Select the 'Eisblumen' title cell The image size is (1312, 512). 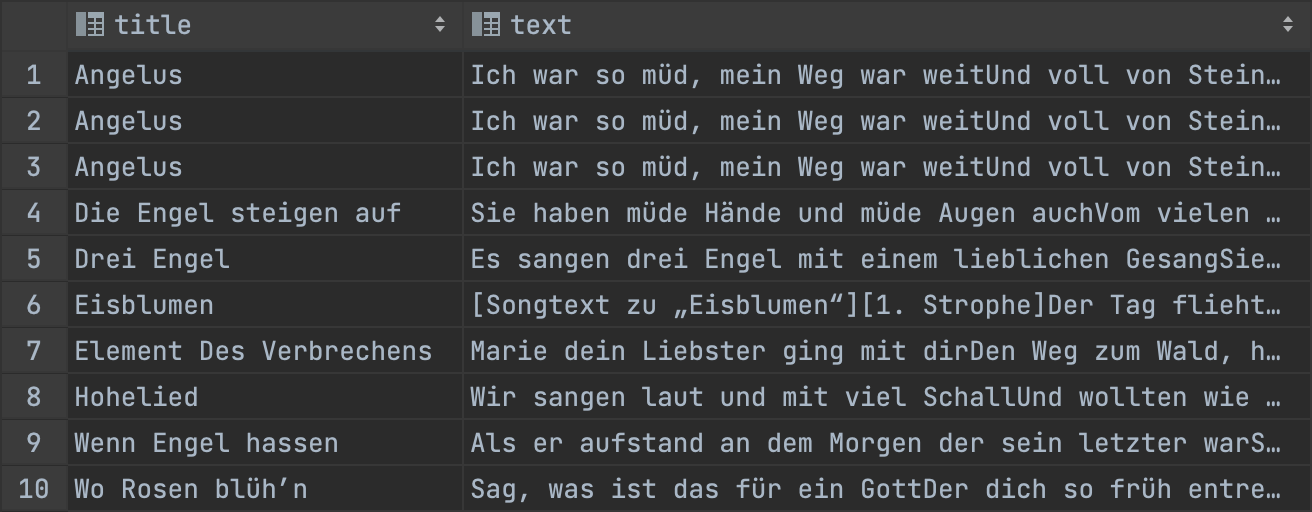click(144, 305)
